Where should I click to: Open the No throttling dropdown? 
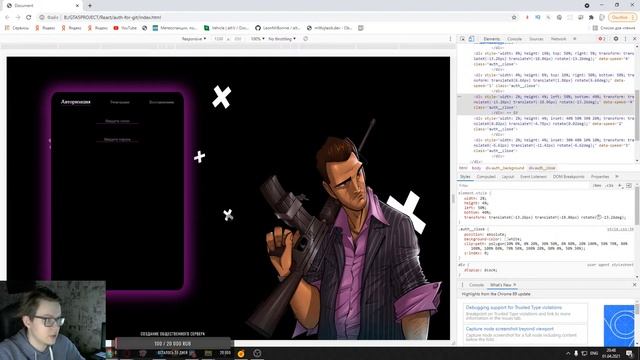pos(282,39)
